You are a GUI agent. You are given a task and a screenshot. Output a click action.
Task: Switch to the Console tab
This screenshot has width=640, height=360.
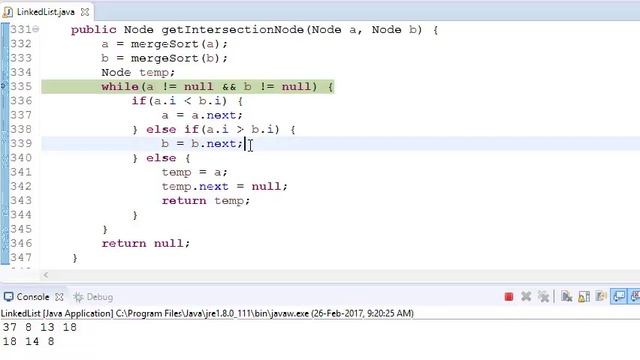coord(33,297)
